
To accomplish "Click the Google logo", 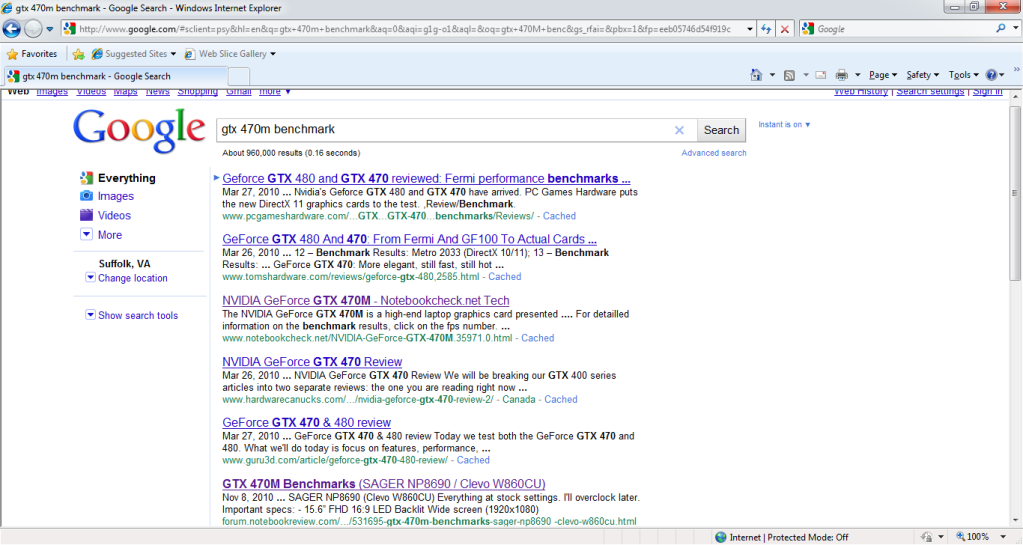I will coord(139,131).
